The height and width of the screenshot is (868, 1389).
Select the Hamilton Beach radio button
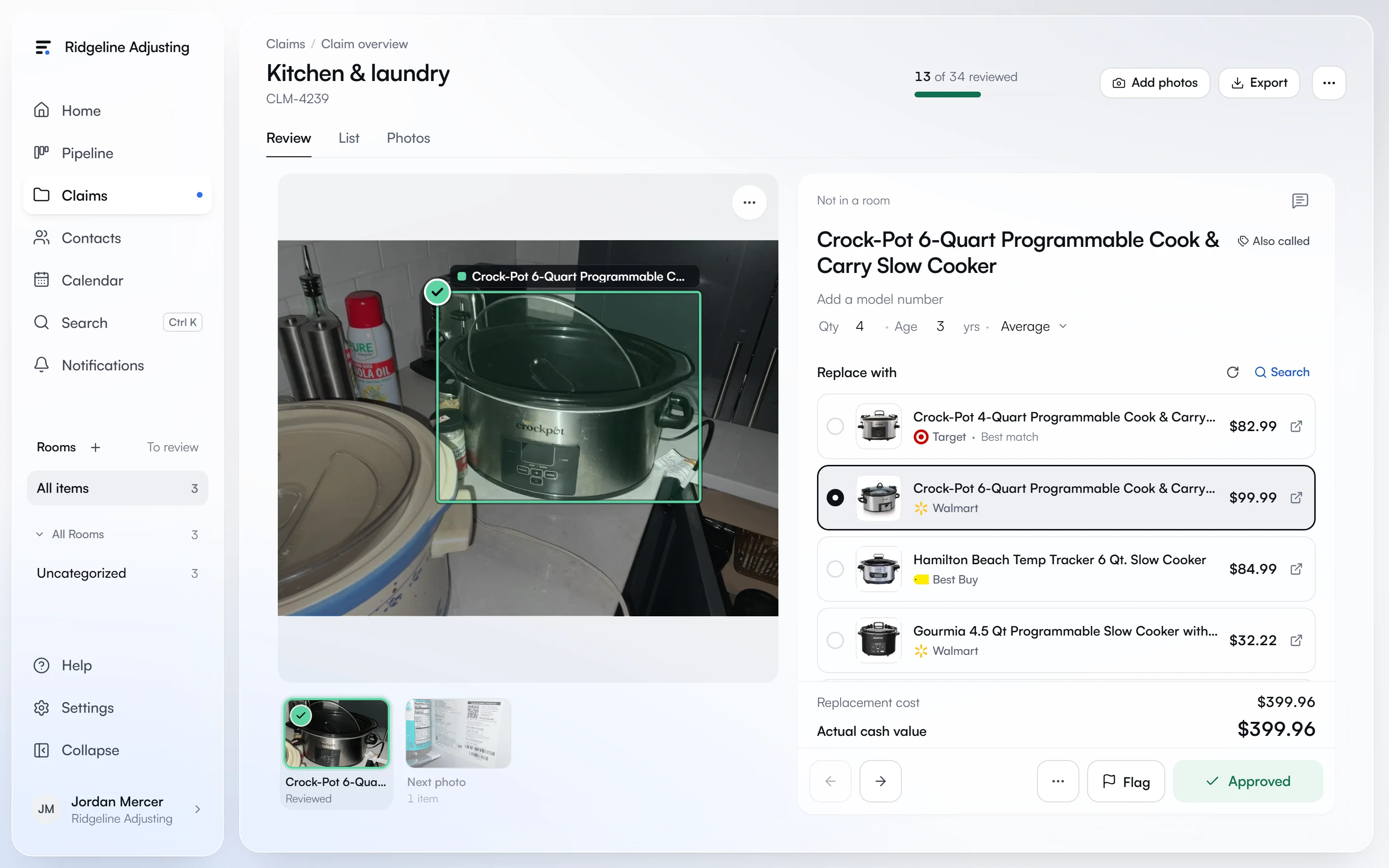(835, 569)
